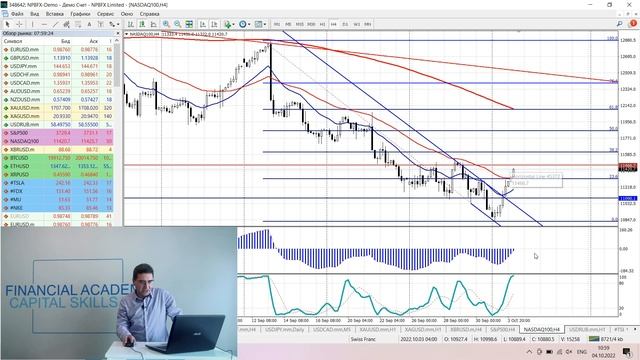The image size is (640, 360).
Task: Select the Trendline drawing tool
Action: 55,24
